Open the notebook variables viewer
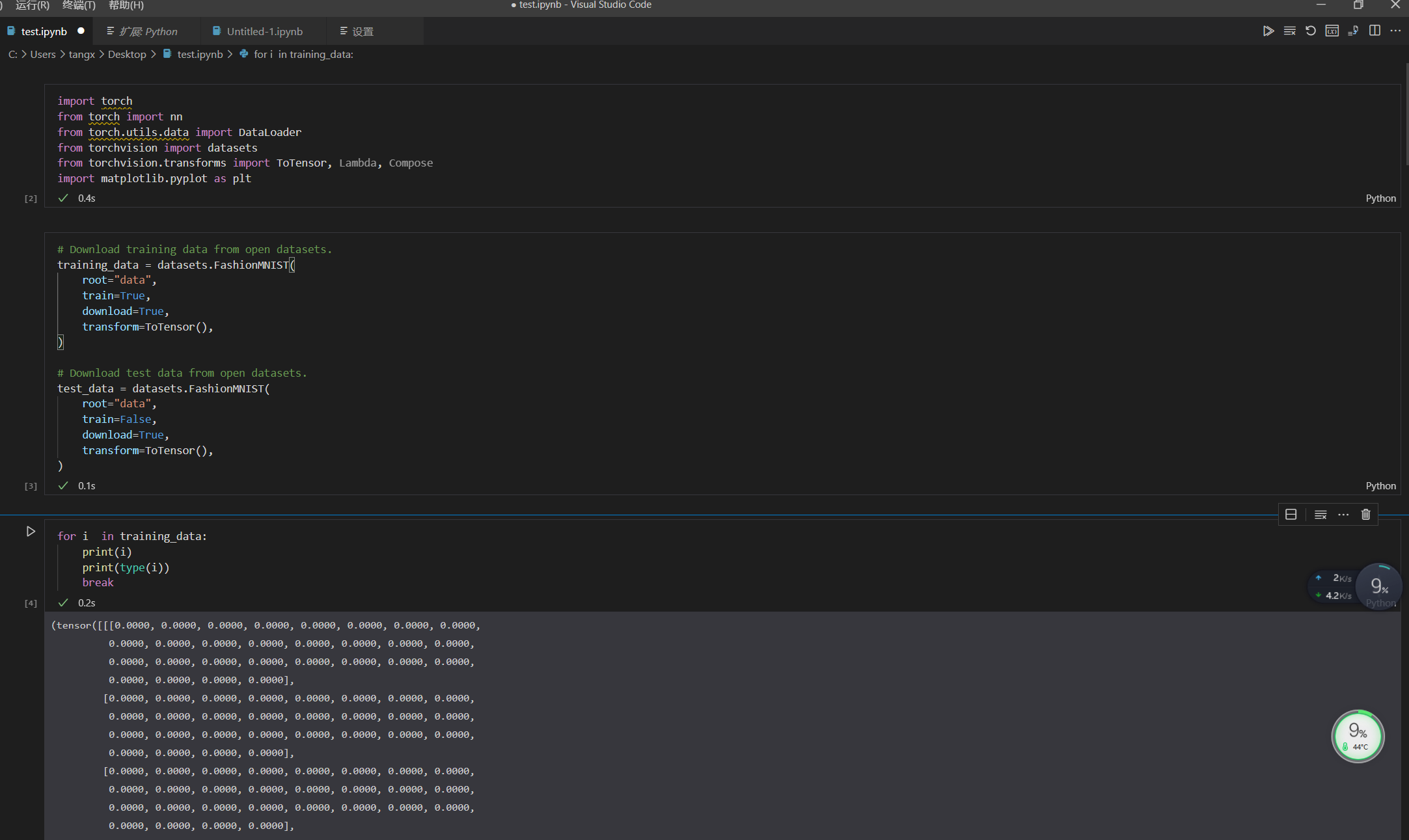Image resolution: width=1409 pixels, height=840 pixels. point(1332,31)
